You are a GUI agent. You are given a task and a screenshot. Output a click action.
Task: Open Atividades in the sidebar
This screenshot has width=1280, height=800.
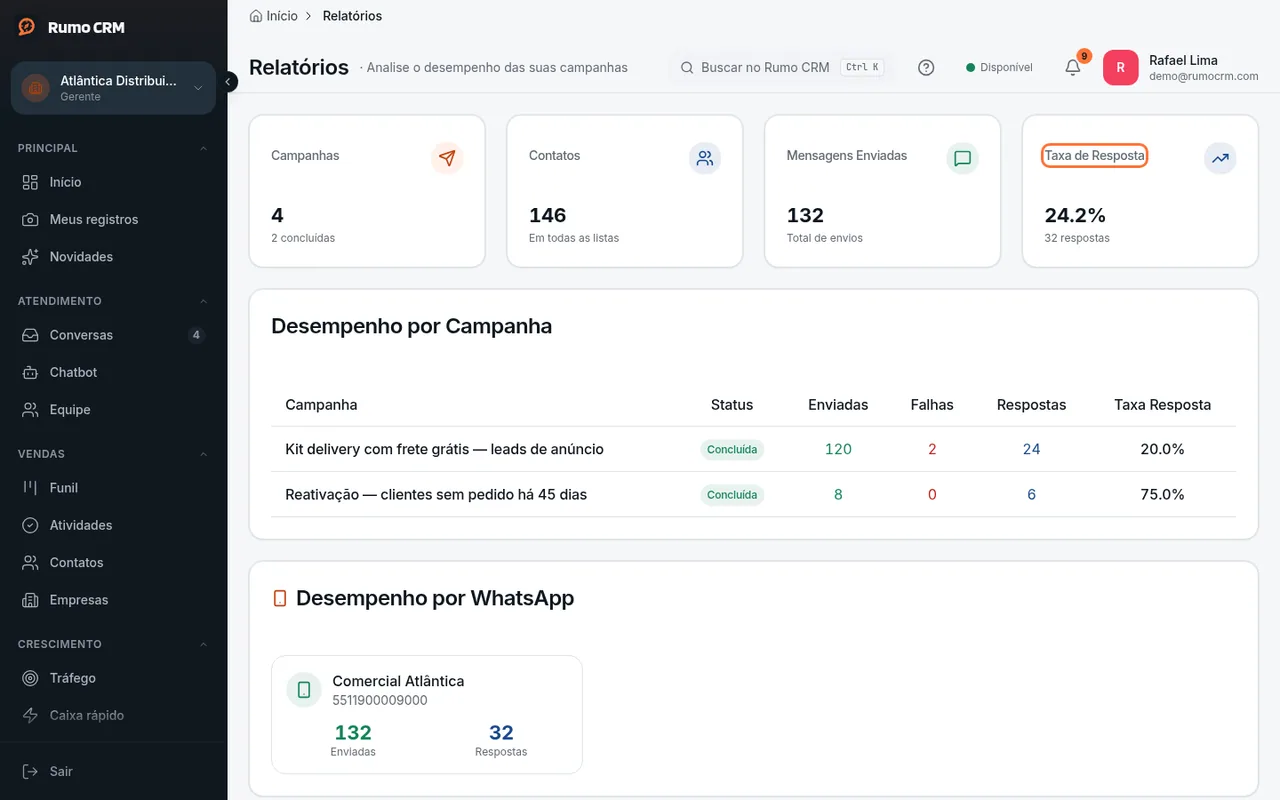pyautogui.click(x=113, y=525)
